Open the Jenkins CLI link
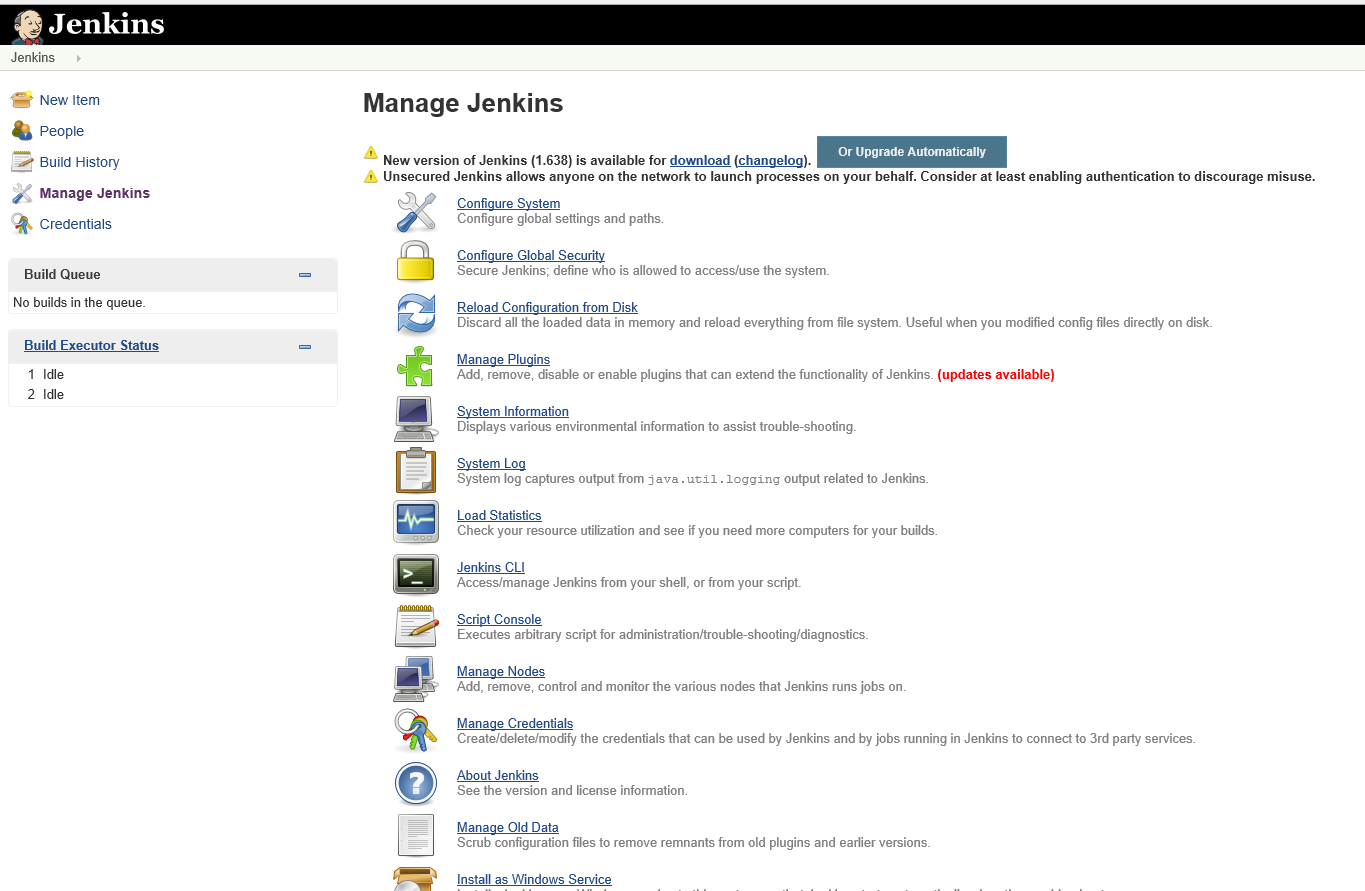The image size is (1365, 891). 491,567
